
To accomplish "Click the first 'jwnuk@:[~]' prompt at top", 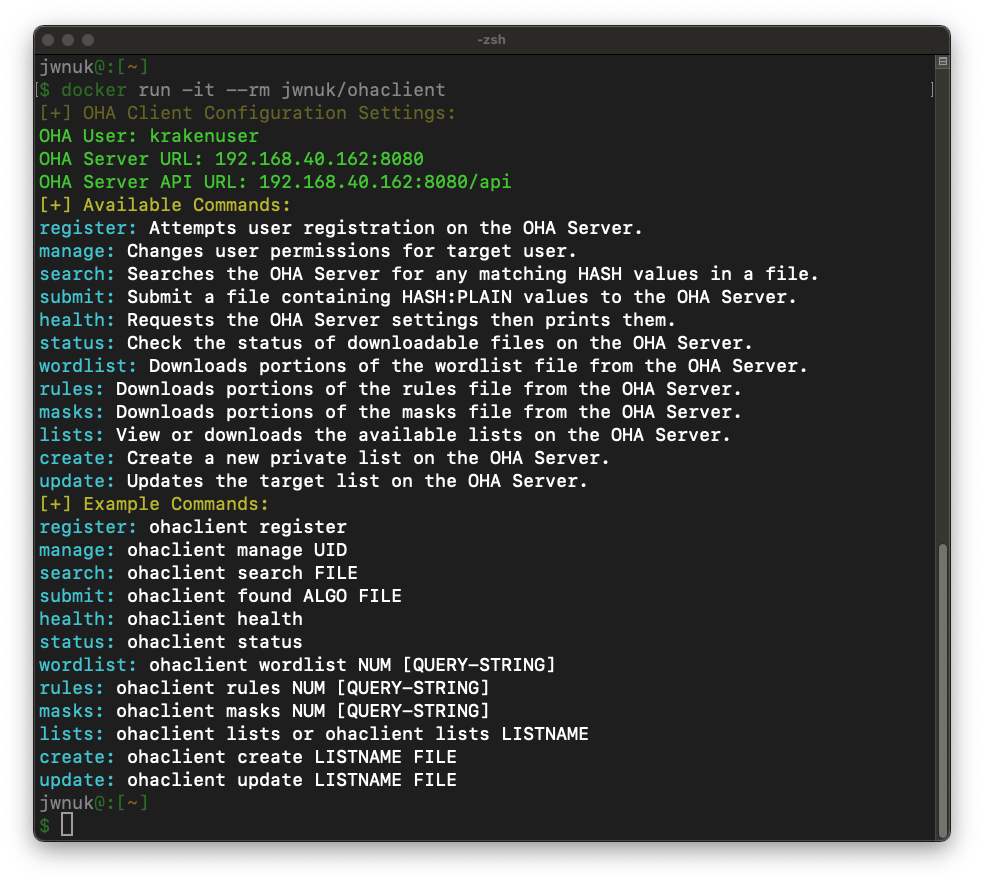I will pos(94,67).
